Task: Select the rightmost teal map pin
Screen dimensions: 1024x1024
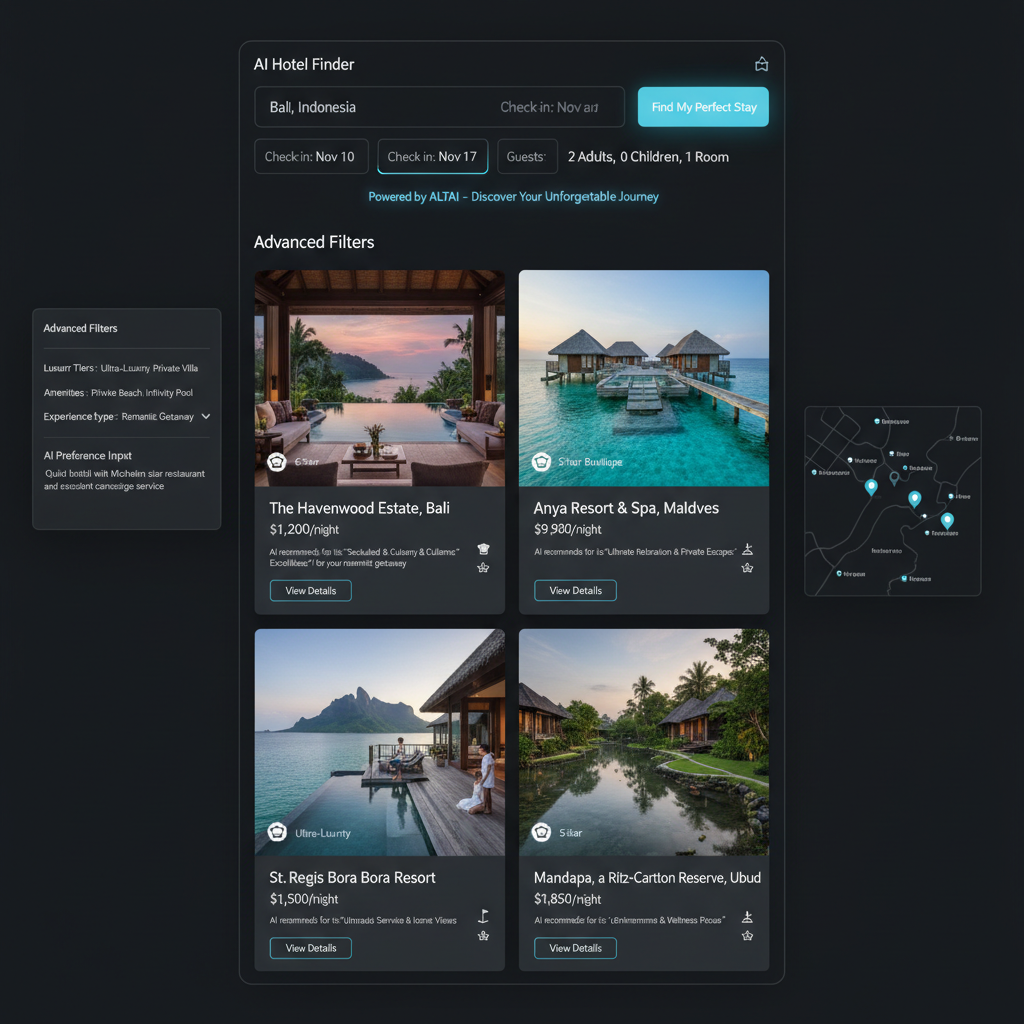Action: (x=947, y=520)
